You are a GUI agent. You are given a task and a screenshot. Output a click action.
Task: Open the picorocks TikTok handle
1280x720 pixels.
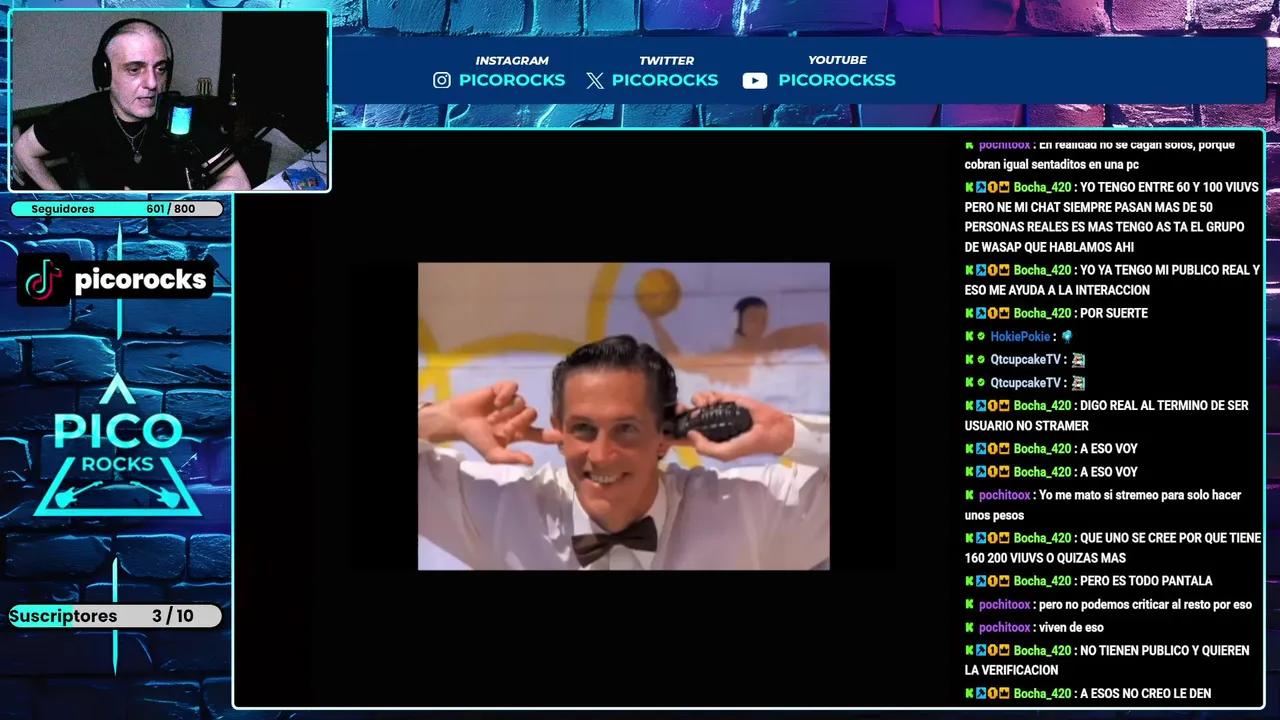point(140,280)
